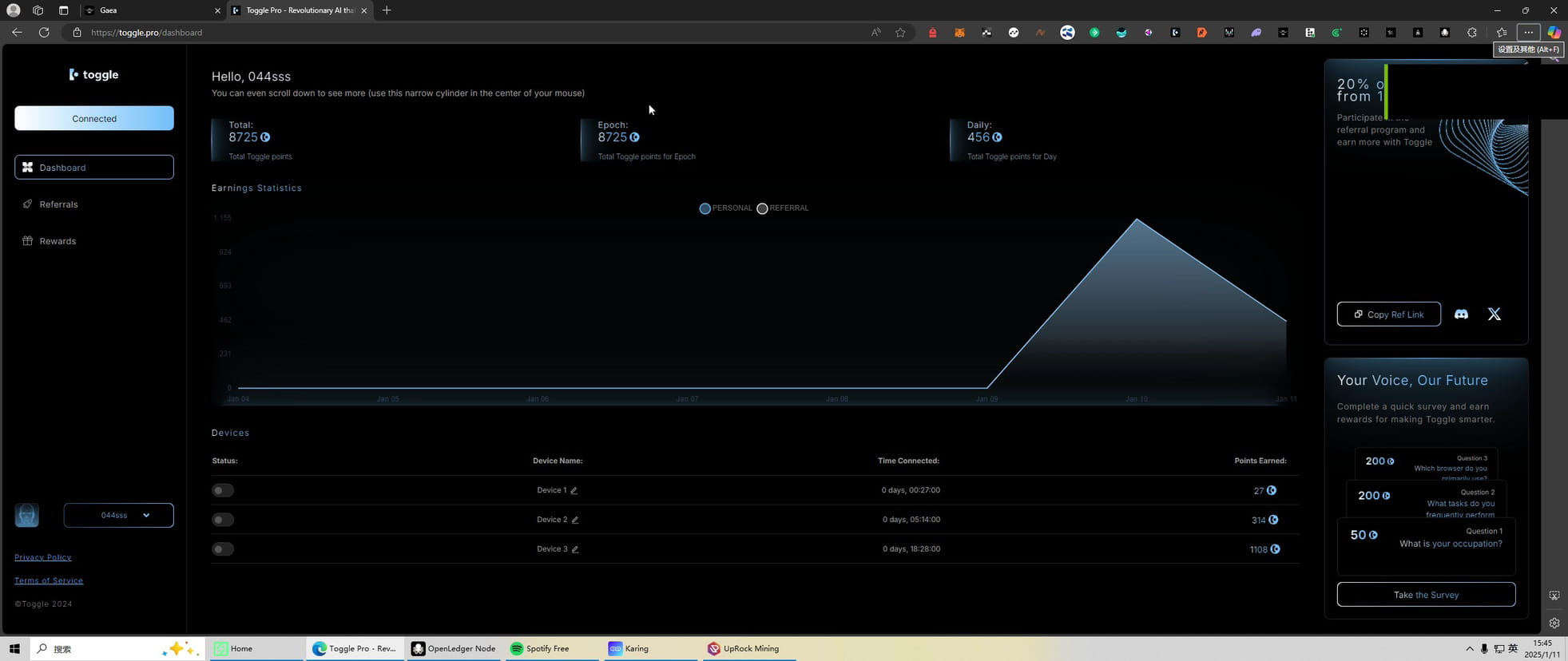Favorite this page with star icon

[x=900, y=33]
